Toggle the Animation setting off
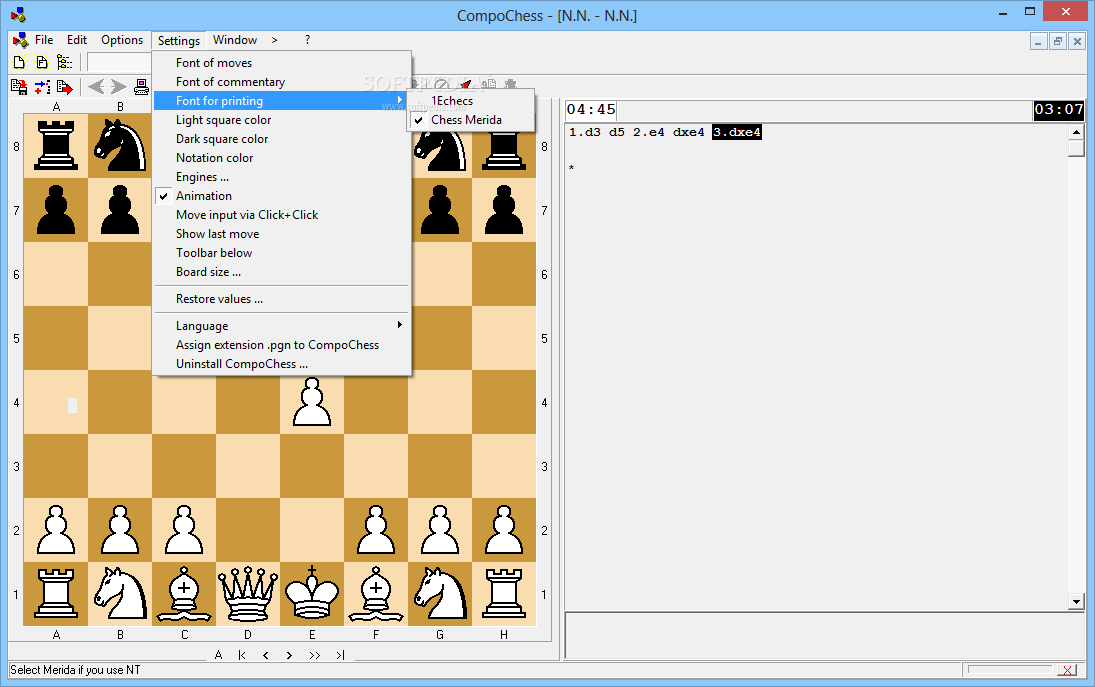This screenshot has height=687, width=1095. (x=282, y=195)
